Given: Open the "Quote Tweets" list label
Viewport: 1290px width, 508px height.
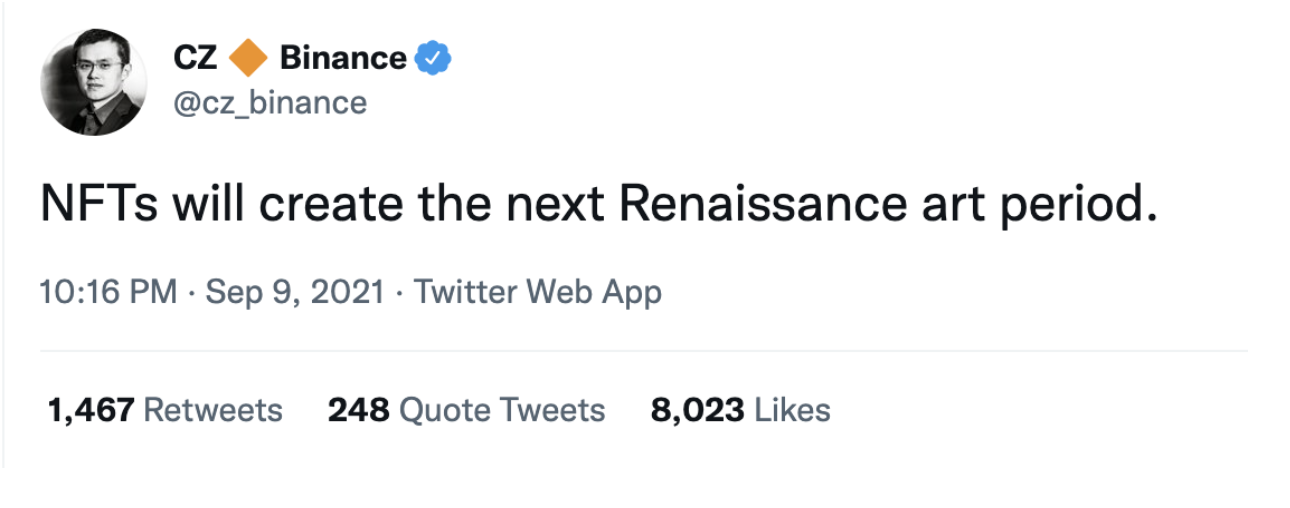Looking at the screenshot, I should [x=502, y=409].
